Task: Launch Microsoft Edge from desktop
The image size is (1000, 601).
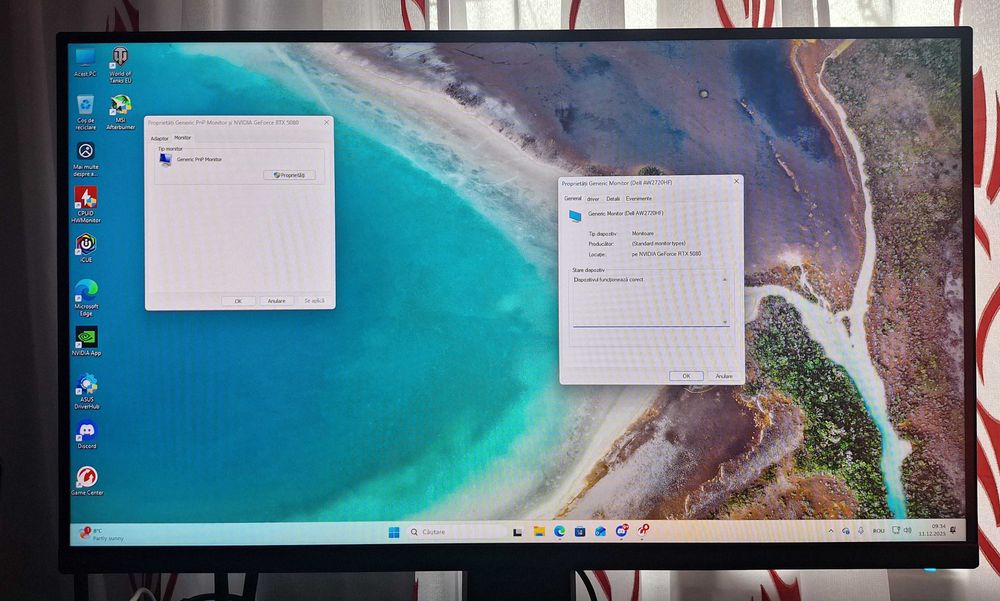Action: 86,297
